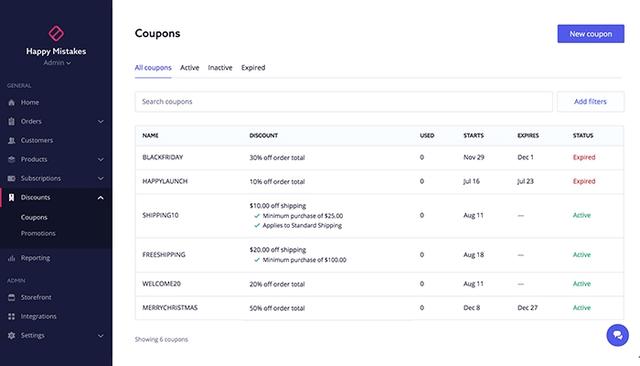The height and width of the screenshot is (366, 640).
Task: Click the Storefront shop icon
Action: (11, 297)
